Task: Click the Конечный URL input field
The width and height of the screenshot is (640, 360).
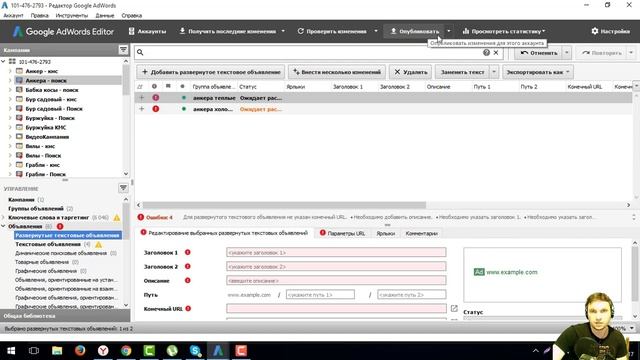Action: 336,309
